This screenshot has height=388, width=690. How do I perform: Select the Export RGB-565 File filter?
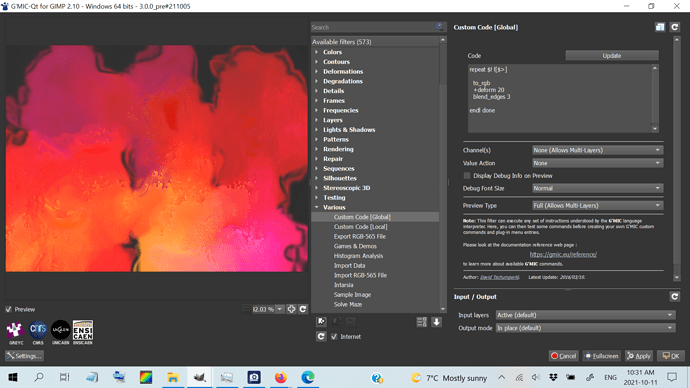click(x=360, y=236)
